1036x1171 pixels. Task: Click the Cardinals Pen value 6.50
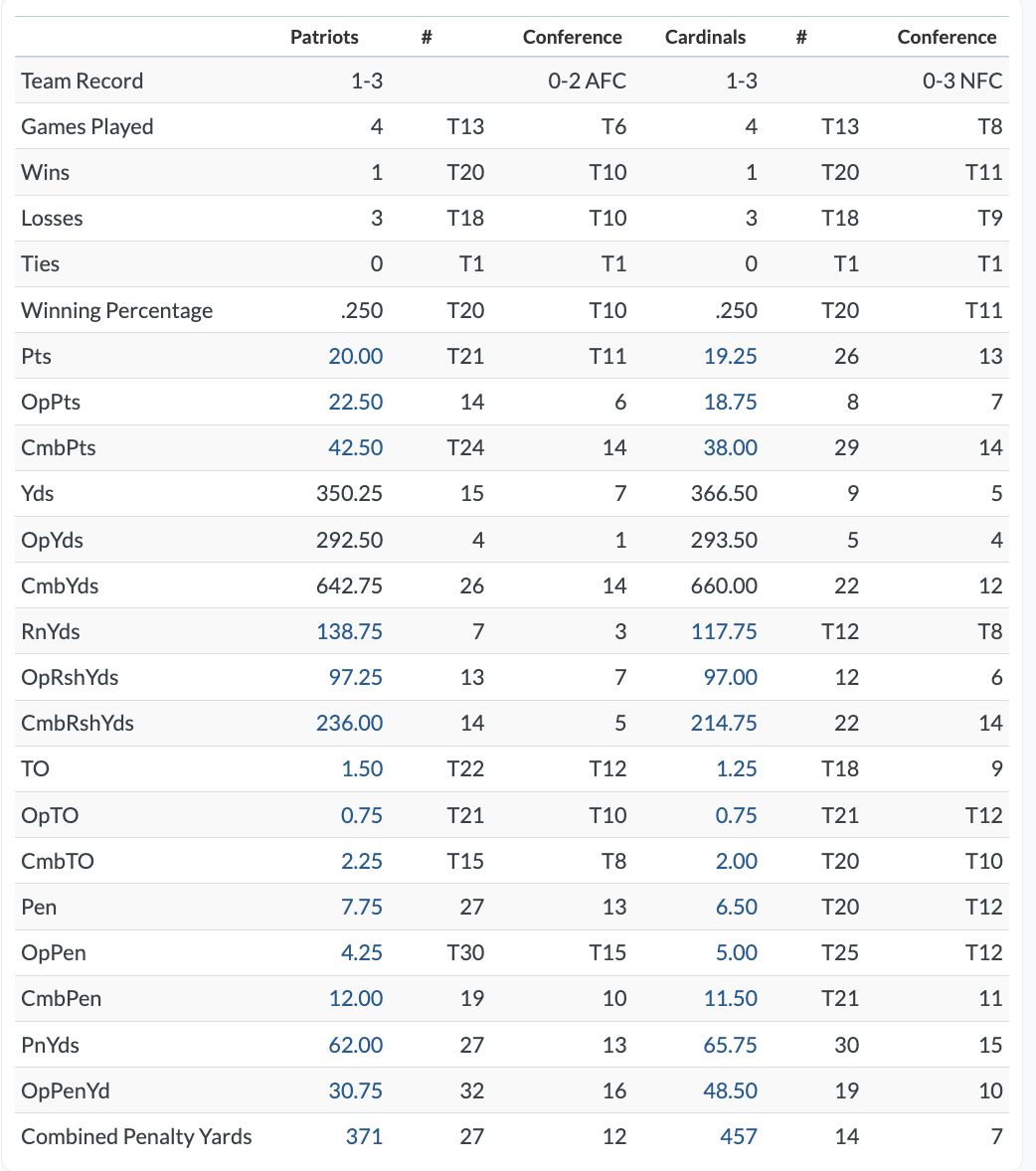(736, 907)
